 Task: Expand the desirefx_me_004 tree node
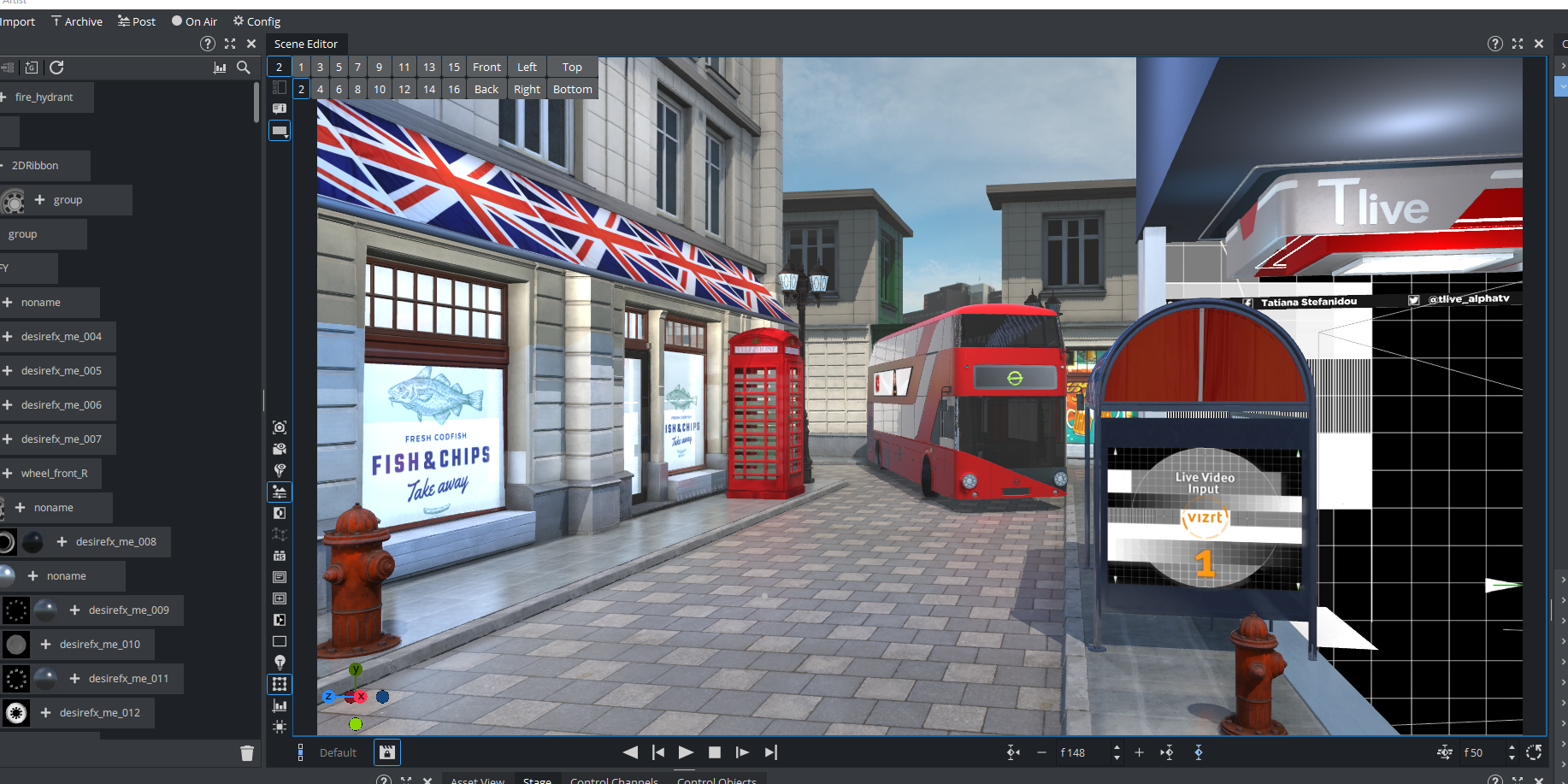point(8,337)
